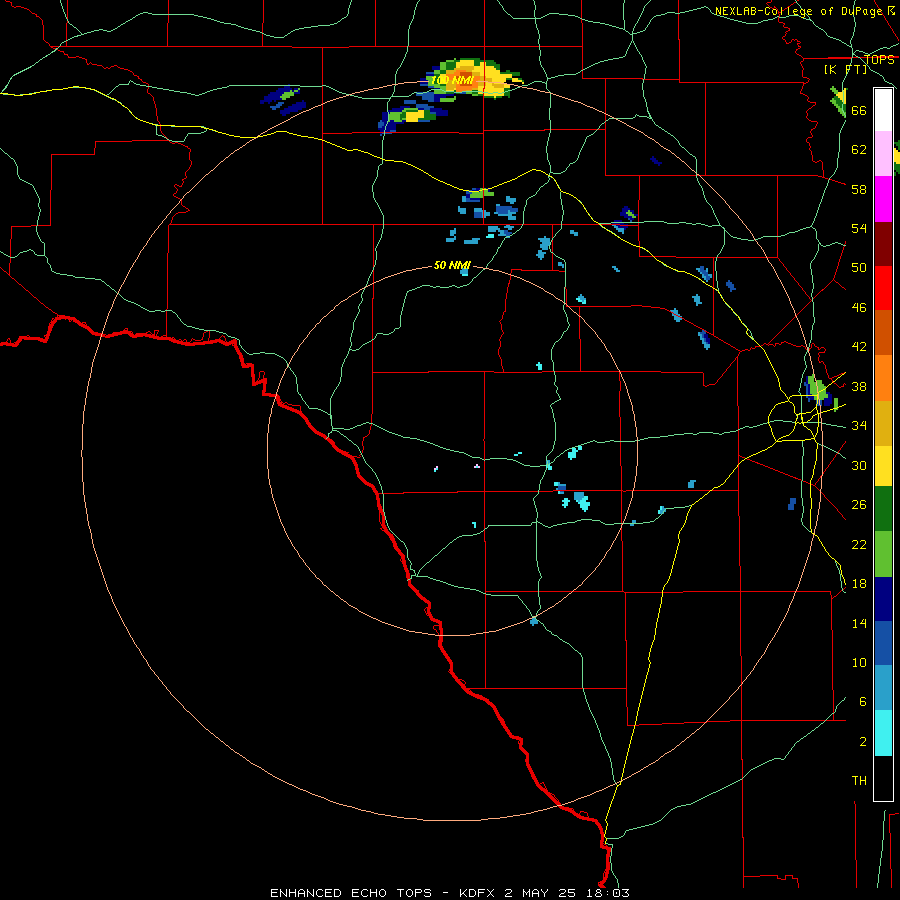Viewport: 900px width, 900px height.
Task: Select the 50 value on the legend
Action: [x=859, y=267]
